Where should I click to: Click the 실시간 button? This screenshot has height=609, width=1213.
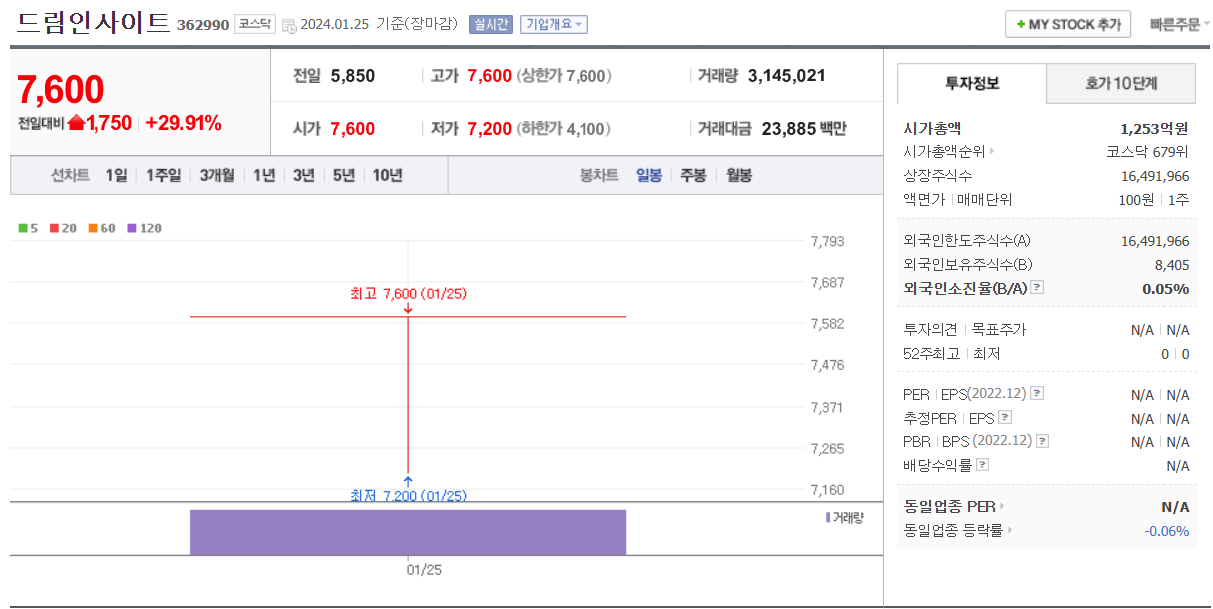tap(490, 24)
